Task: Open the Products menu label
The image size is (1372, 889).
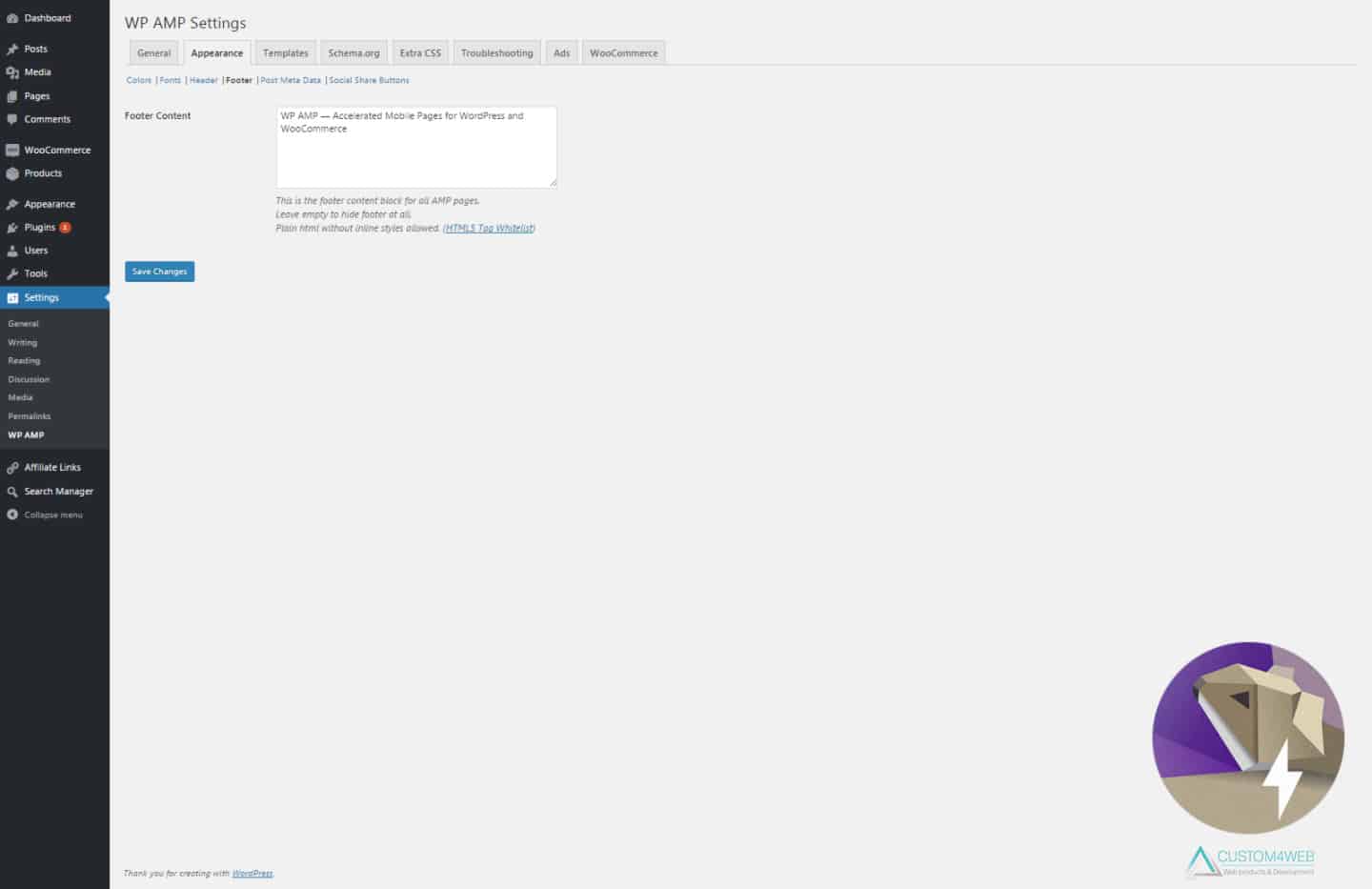Action: tap(43, 173)
